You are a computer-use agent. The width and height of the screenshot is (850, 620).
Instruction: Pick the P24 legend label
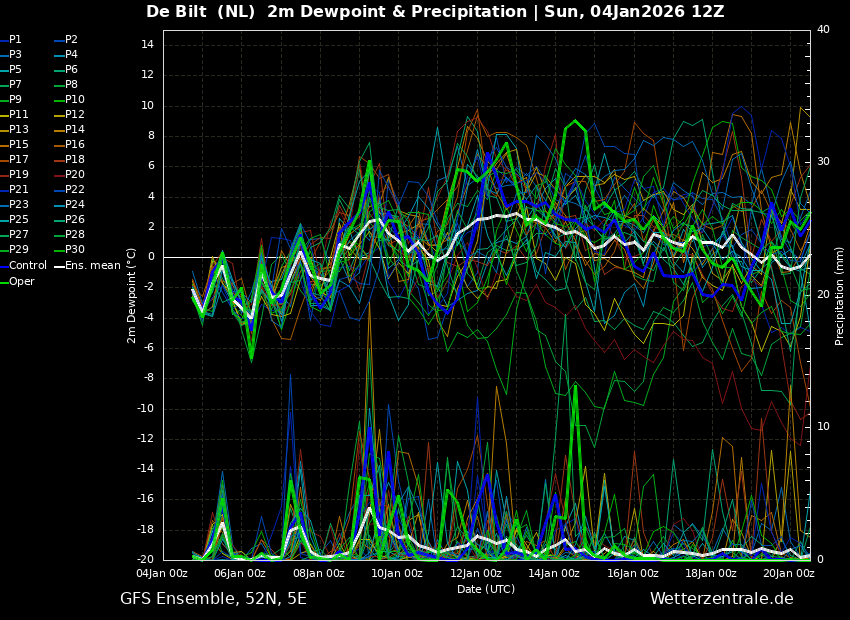point(75,204)
